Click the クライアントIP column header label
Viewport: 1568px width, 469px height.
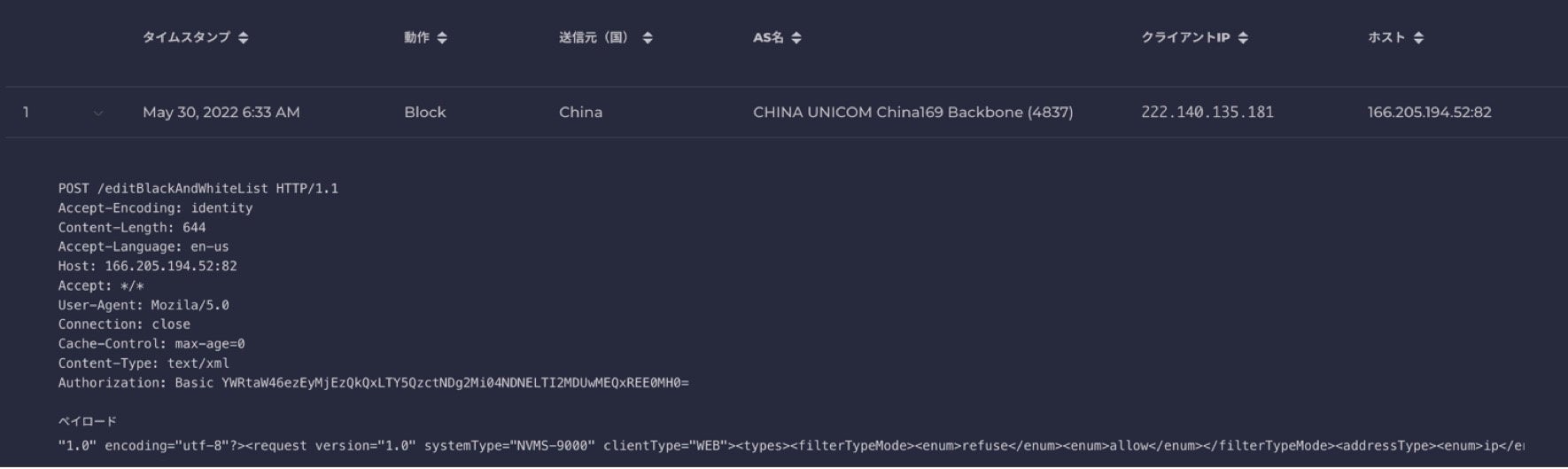point(1185,37)
